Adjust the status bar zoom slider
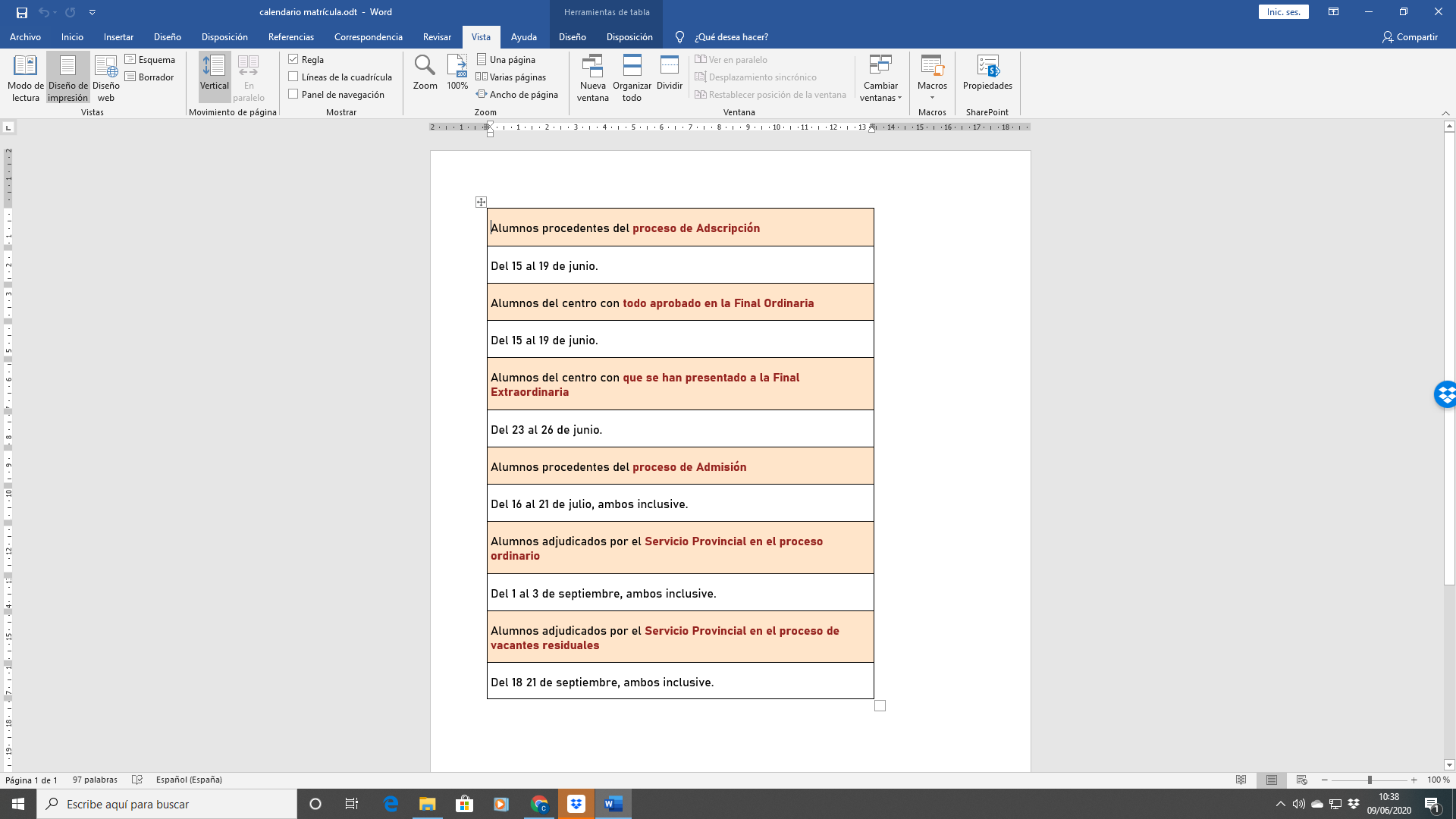Screen dimensions: 1456x819 tap(1370, 780)
